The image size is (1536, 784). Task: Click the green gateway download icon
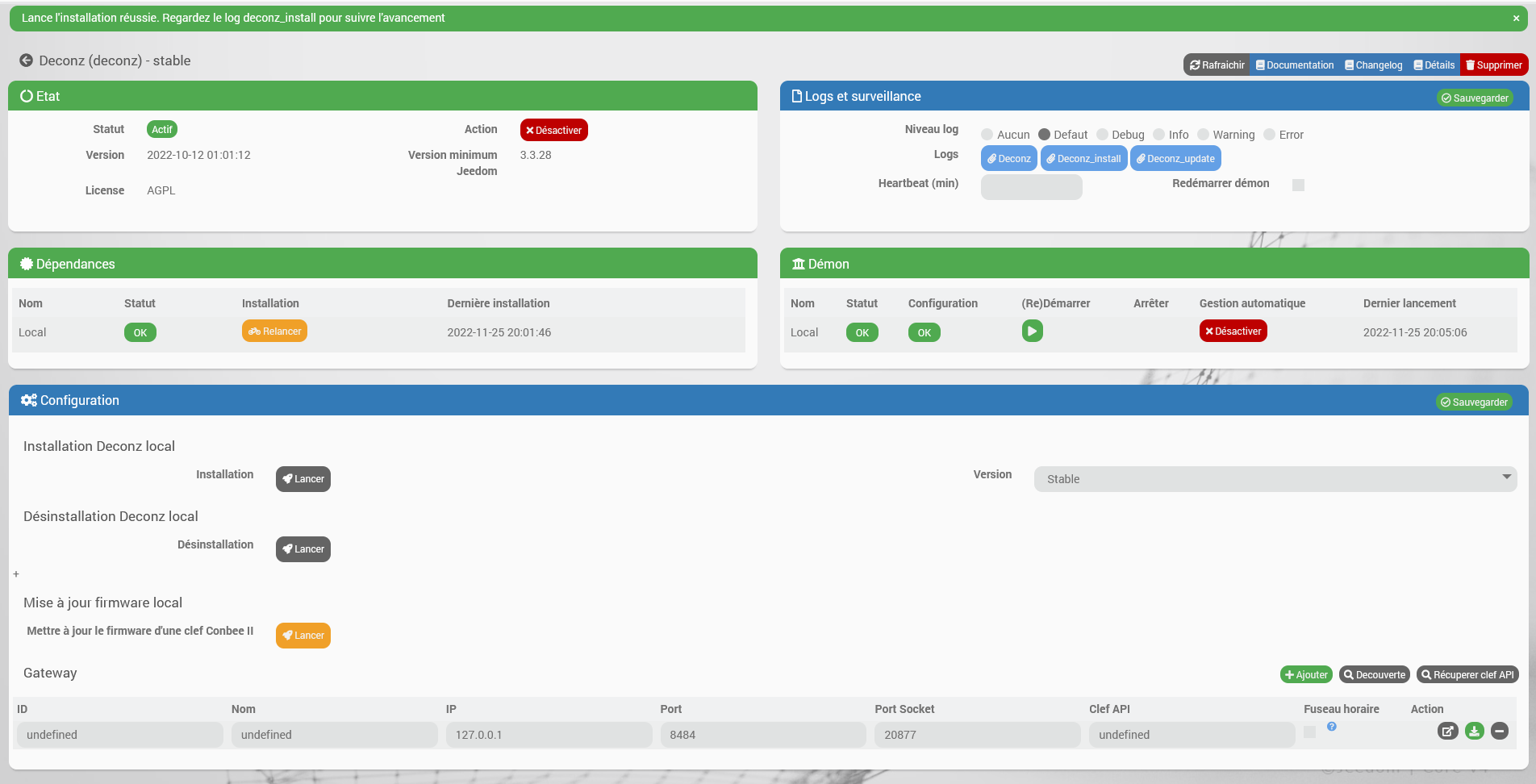pyautogui.click(x=1475, y=732)
